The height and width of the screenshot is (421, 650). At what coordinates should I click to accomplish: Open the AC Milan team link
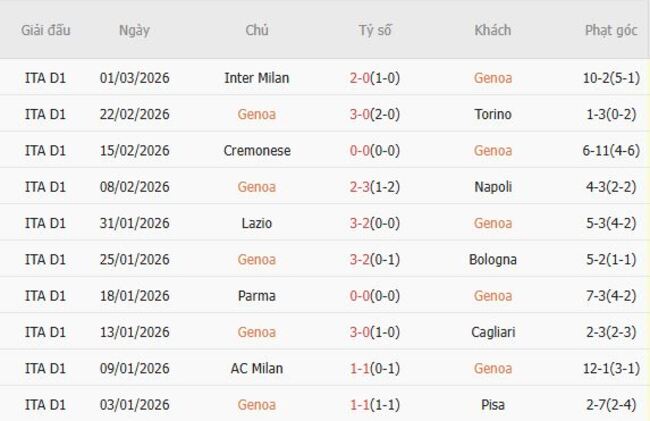[257, 369]
